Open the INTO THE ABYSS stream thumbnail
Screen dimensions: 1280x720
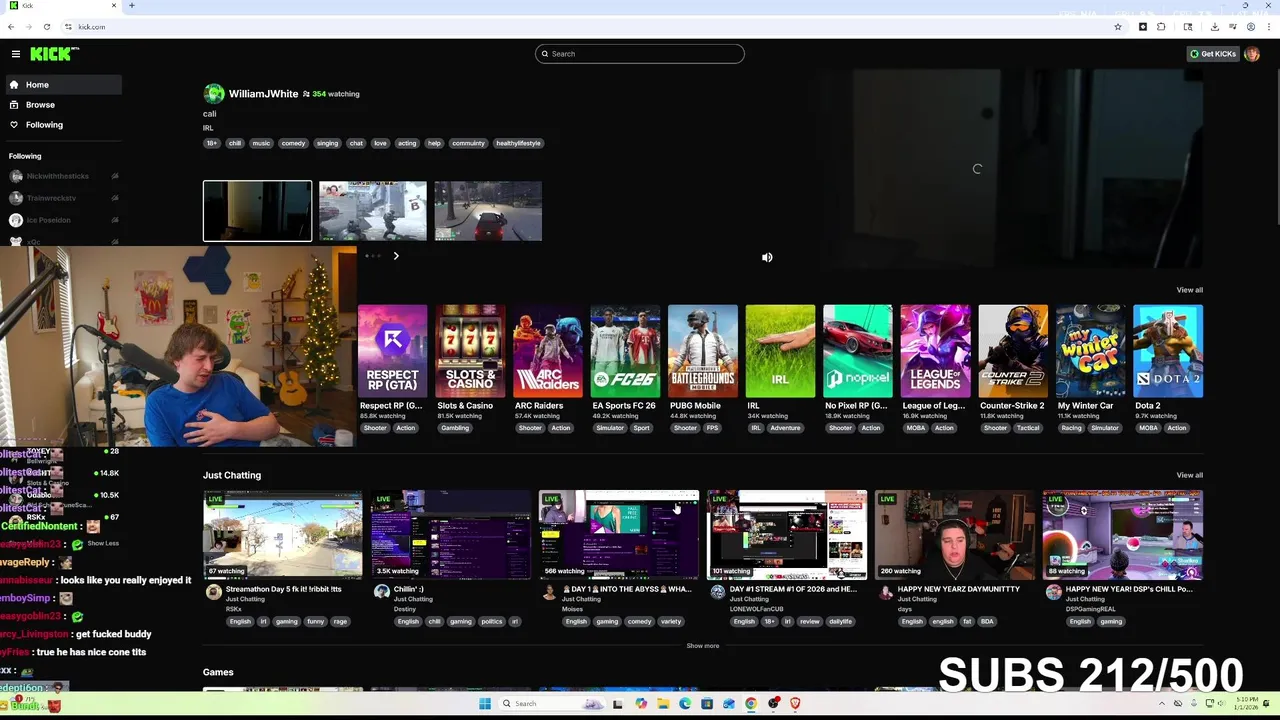tap(619, 535)
